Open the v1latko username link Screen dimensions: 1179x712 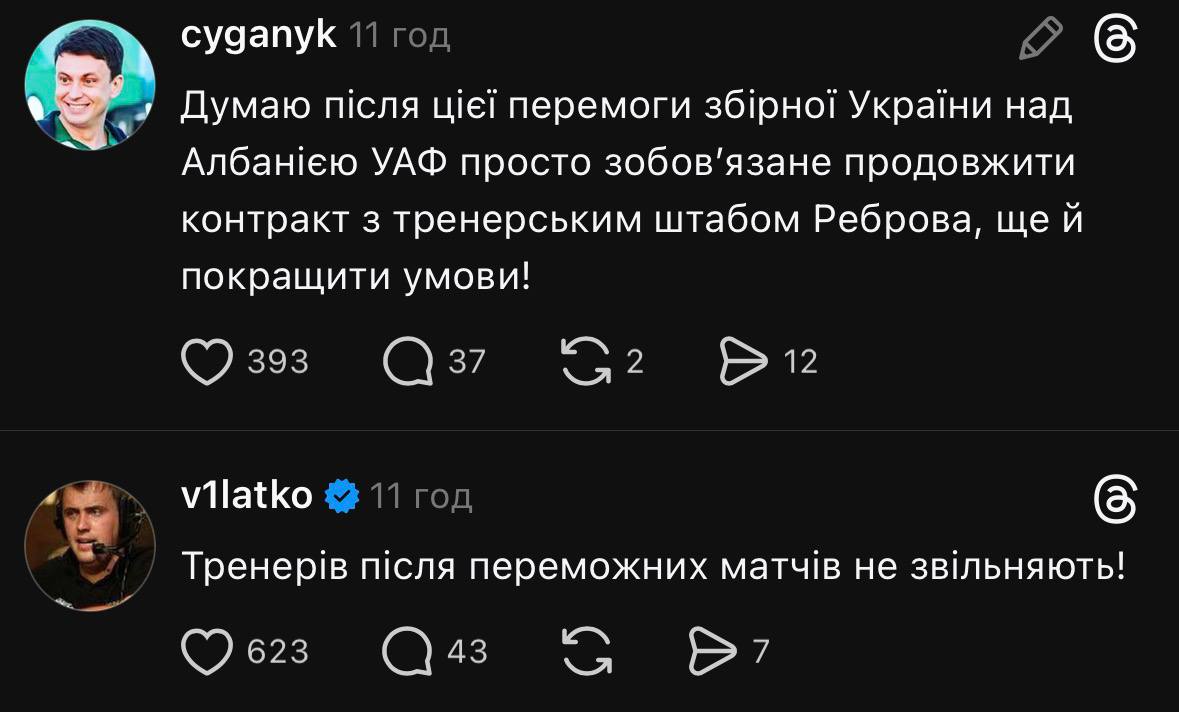247,495
